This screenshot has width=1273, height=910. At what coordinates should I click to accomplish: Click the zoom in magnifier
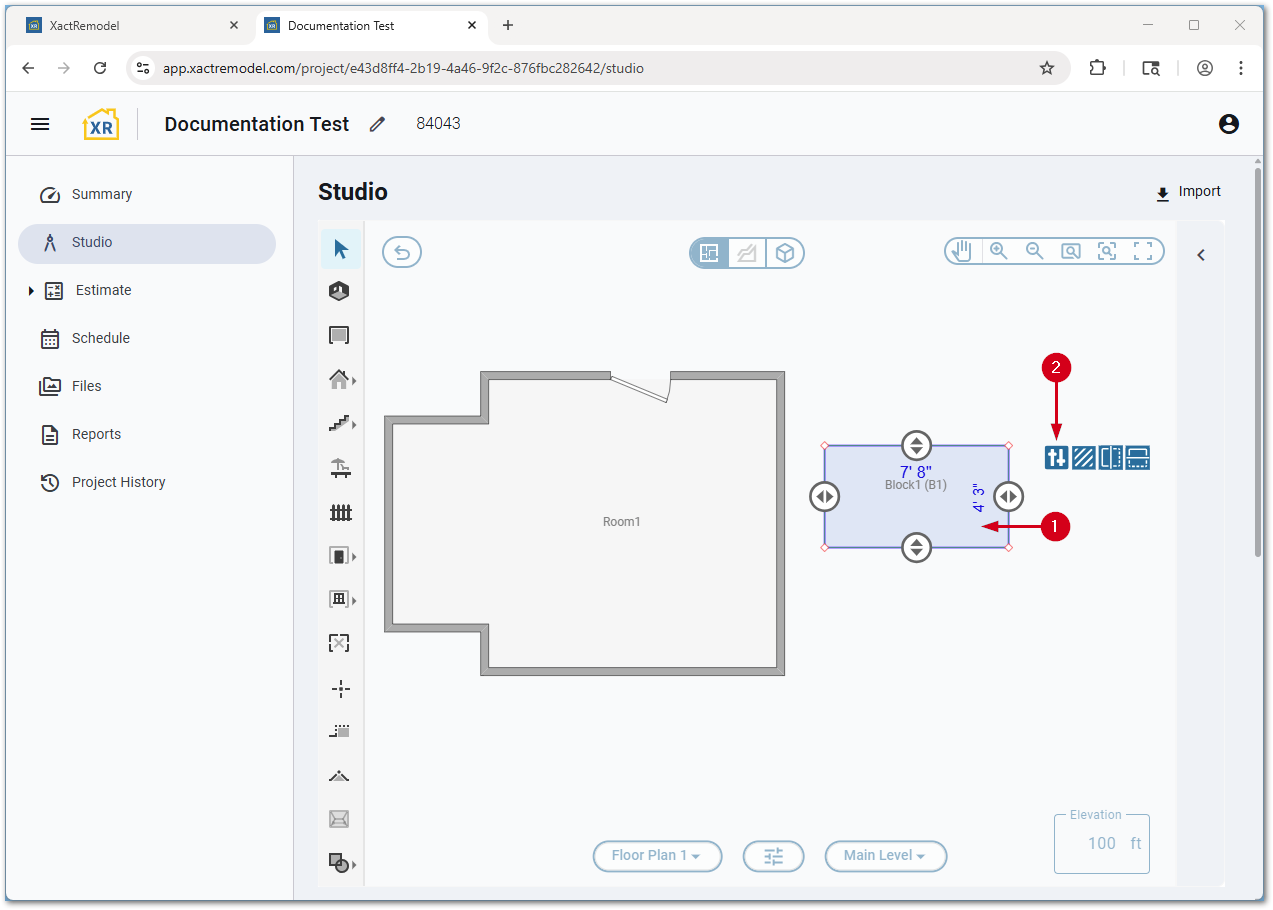998,252
